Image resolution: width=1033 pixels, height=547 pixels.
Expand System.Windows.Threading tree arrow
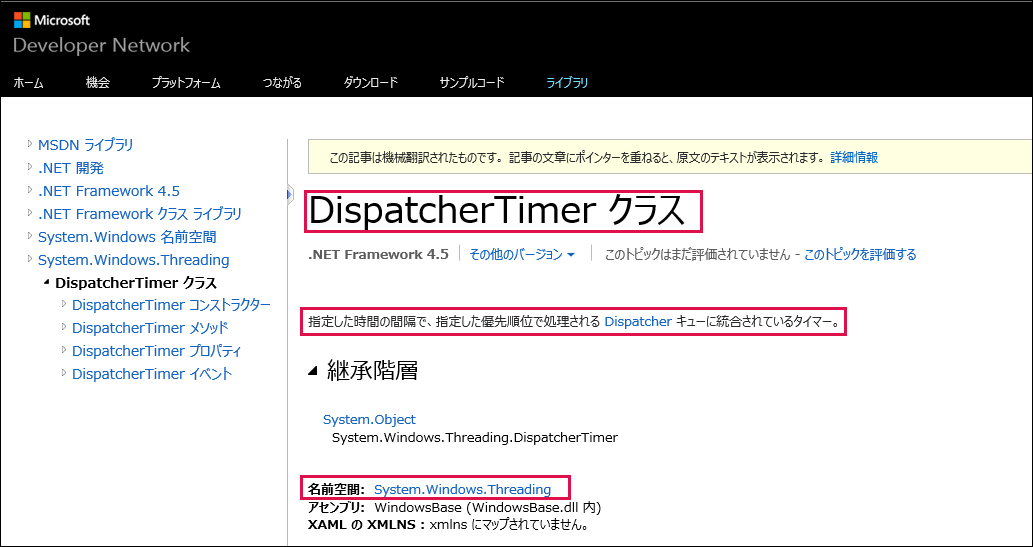(30, 258)
